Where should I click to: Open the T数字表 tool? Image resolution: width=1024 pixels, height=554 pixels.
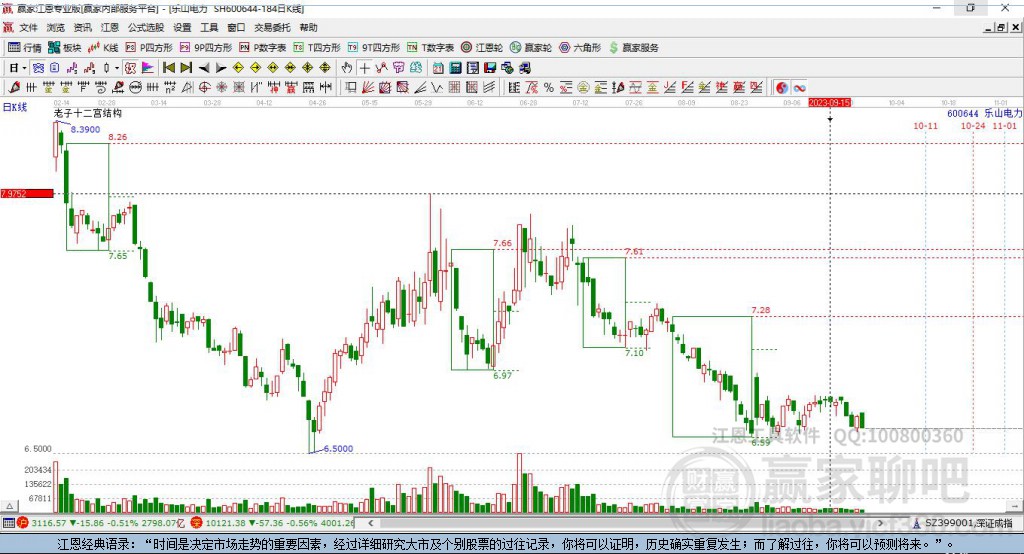pyautogui.click(x=430, y=48)
